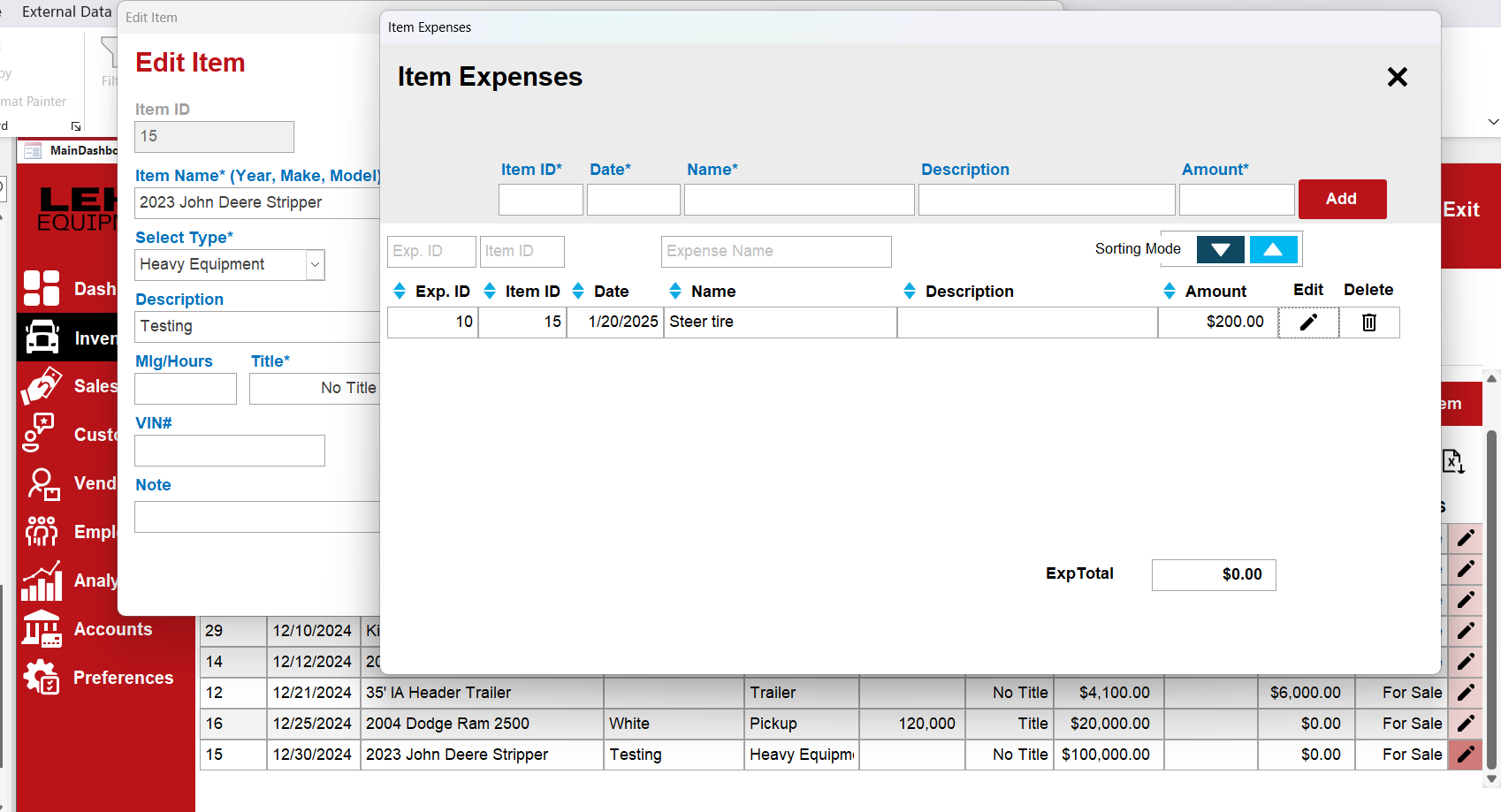Focus the Item ID* entry field

[x=541, y=200]
